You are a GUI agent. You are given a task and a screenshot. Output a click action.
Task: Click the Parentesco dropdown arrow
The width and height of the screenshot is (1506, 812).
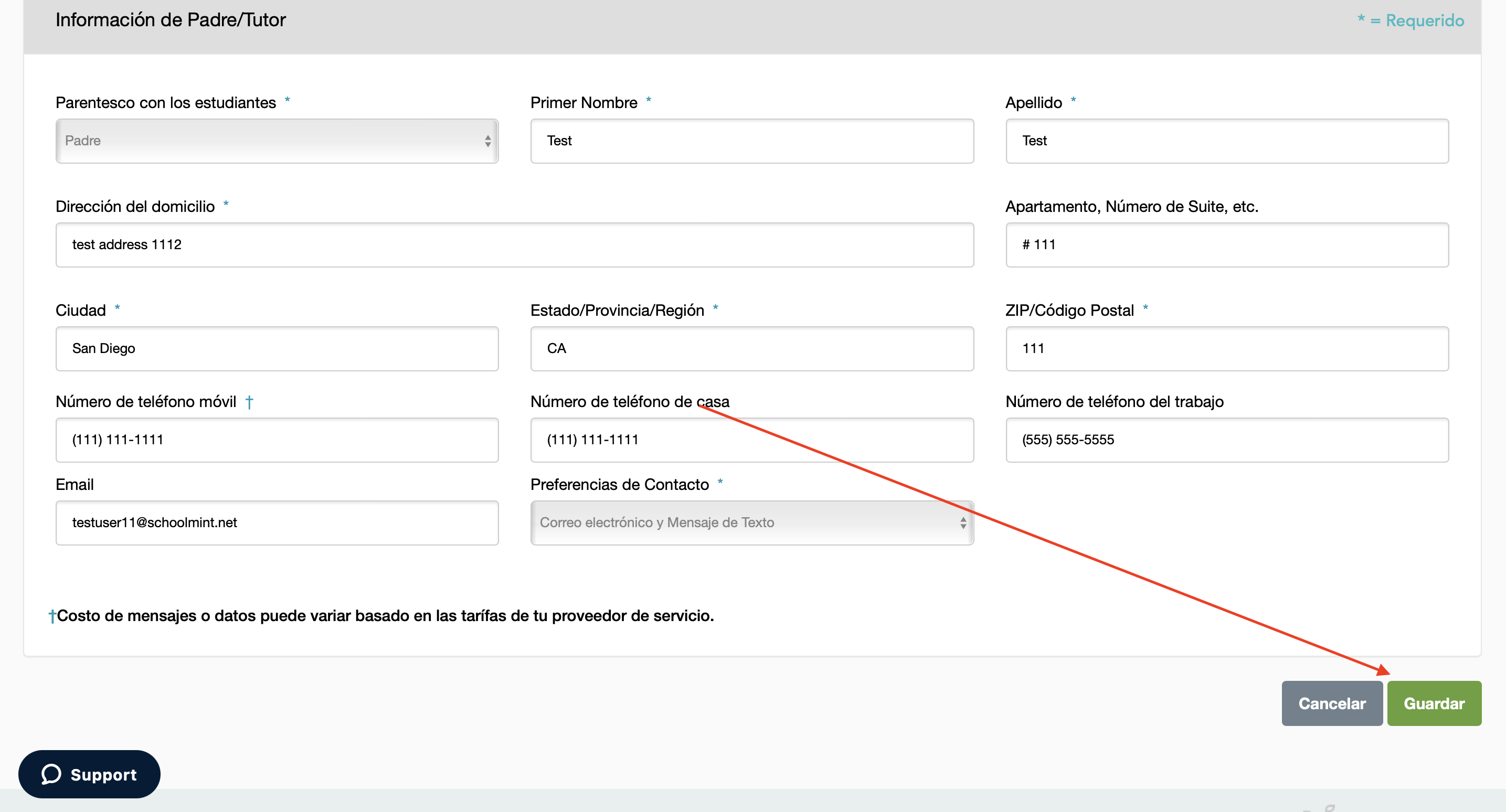coord(486,140)
